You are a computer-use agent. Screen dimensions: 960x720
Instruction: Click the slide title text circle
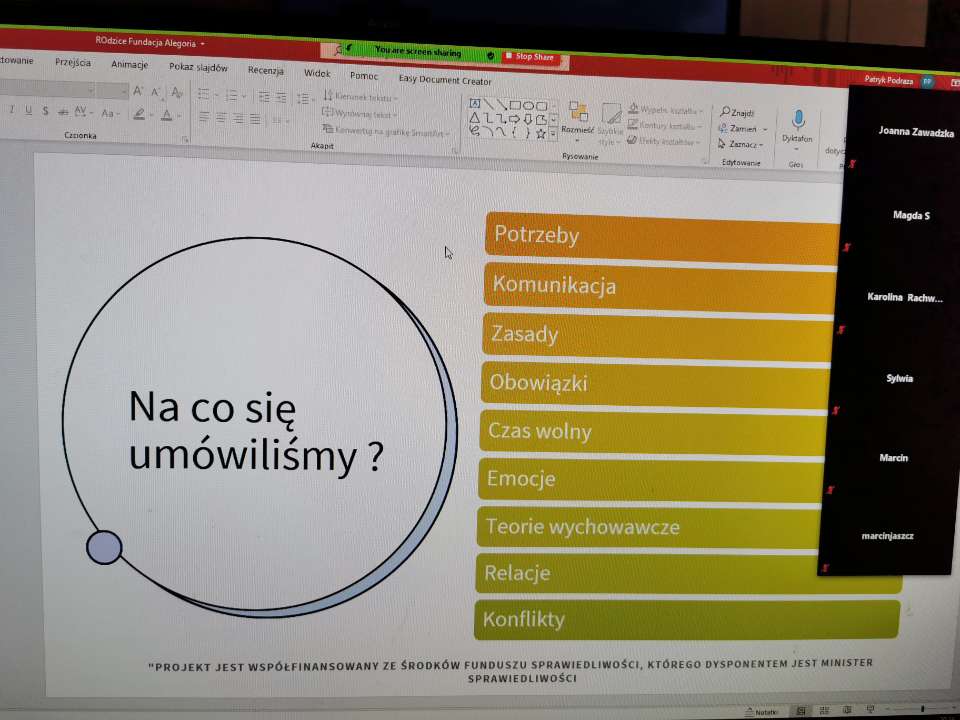tap(260, 427)
